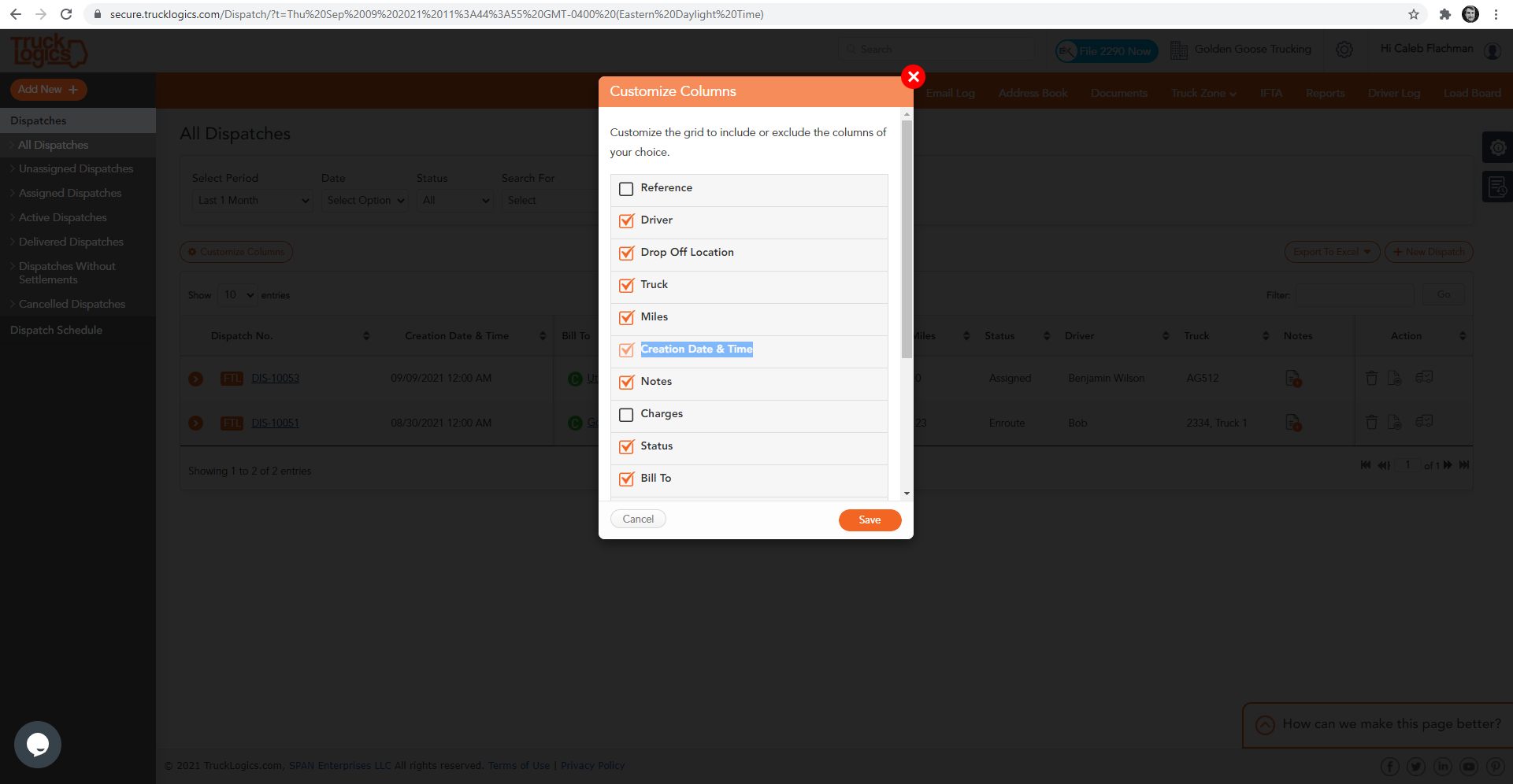Open the Address Book menu
1513x784 pixels.
click(x=1033, y=93)
